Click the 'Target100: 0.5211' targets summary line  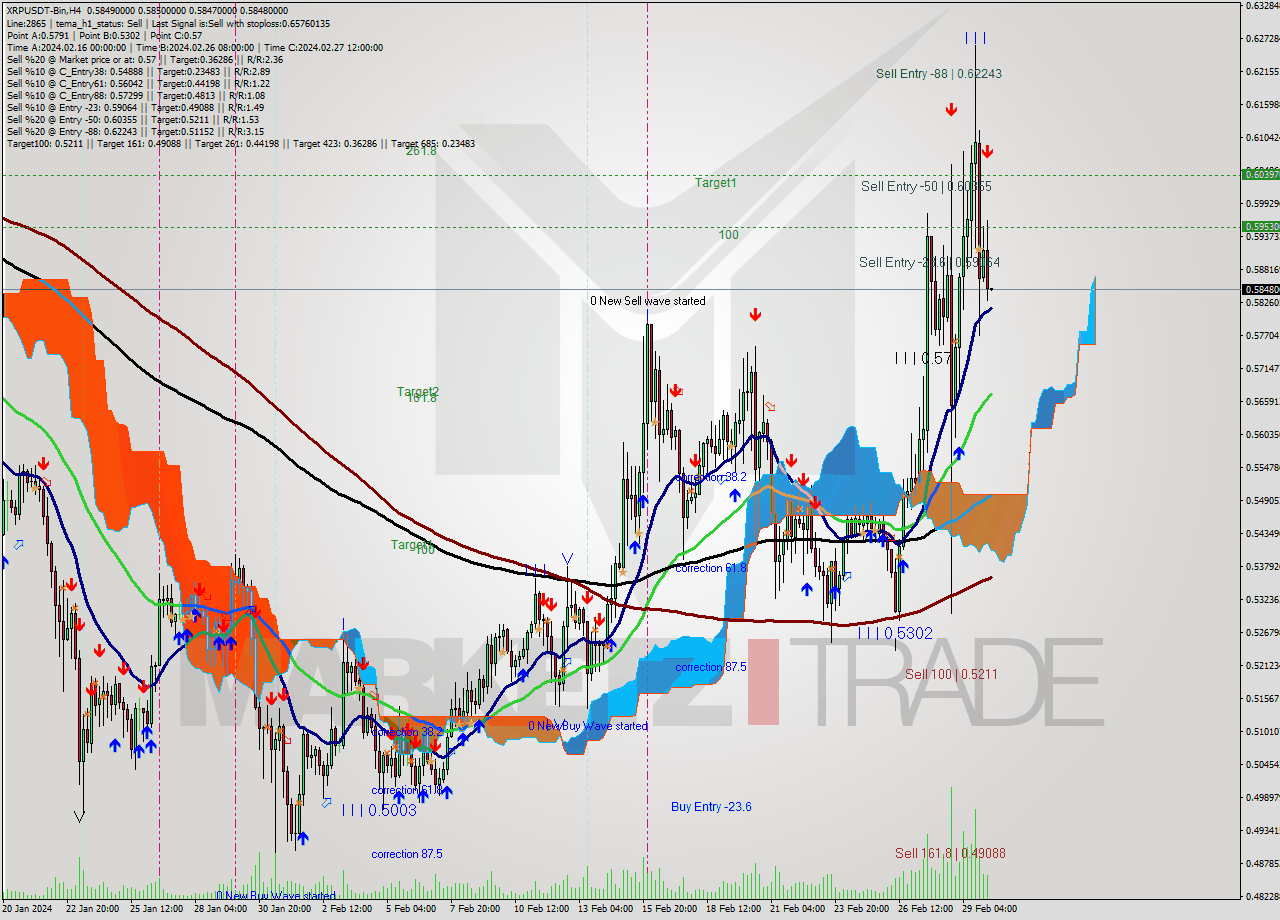tap(241, 142)
